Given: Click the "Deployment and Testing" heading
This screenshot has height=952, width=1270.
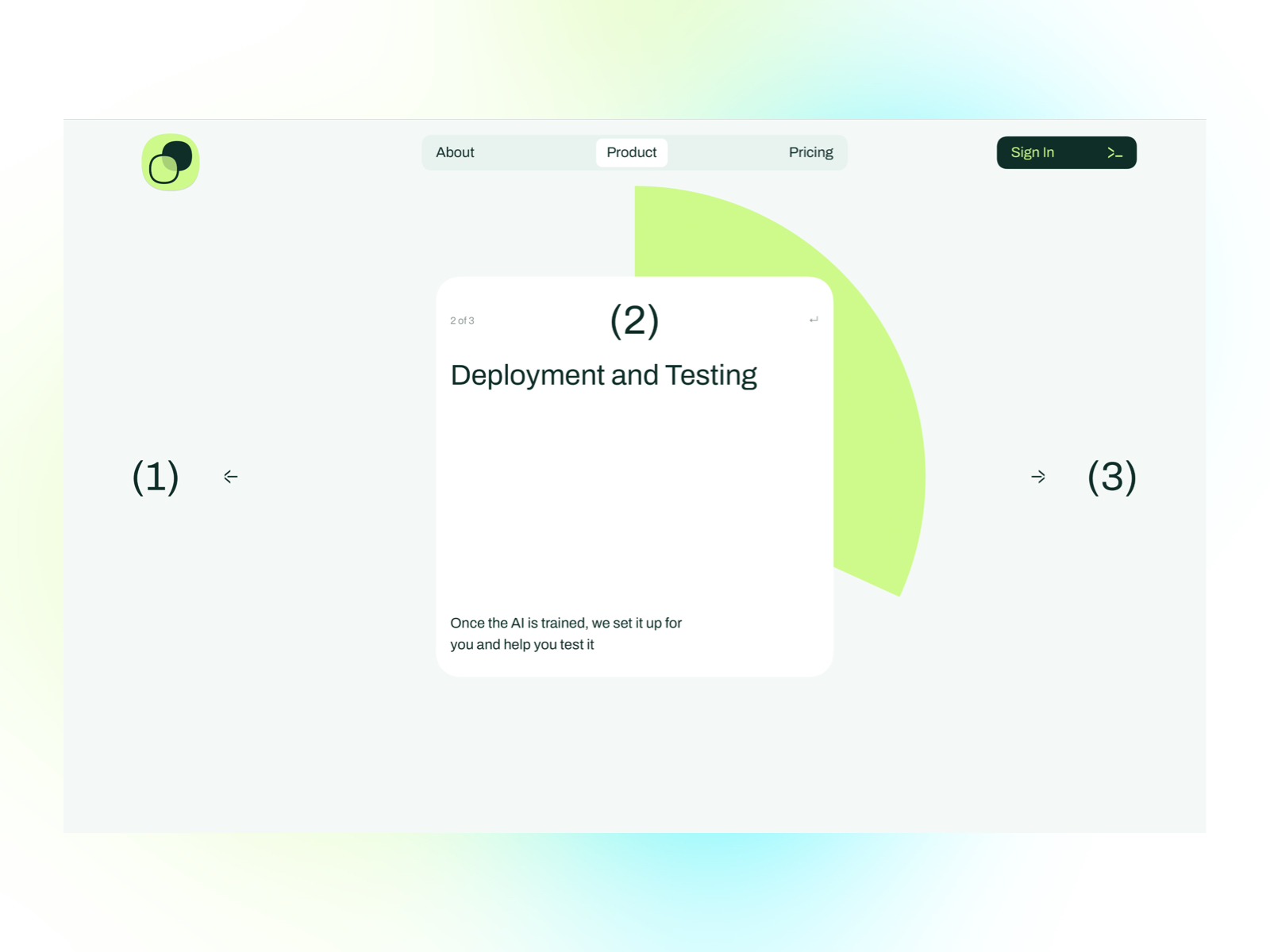Looking at the screenshot, I should 603,375.
